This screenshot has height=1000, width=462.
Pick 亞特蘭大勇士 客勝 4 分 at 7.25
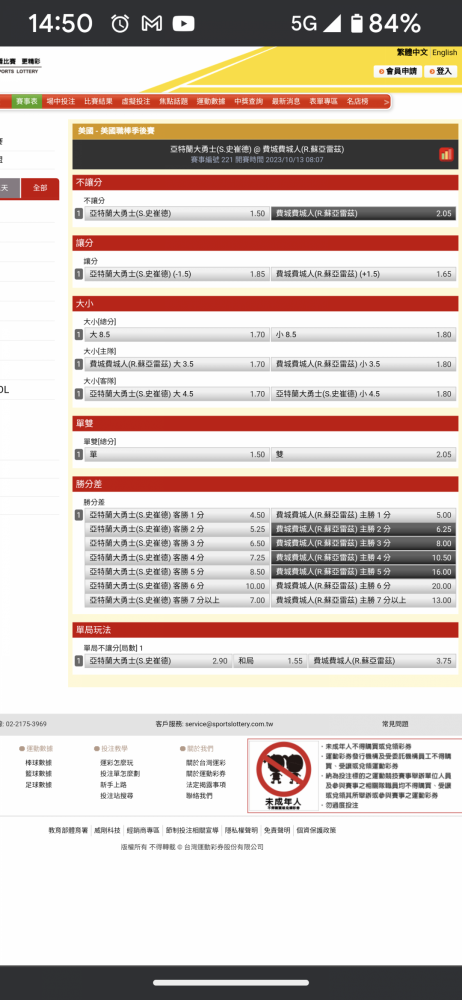click(175, 557)
